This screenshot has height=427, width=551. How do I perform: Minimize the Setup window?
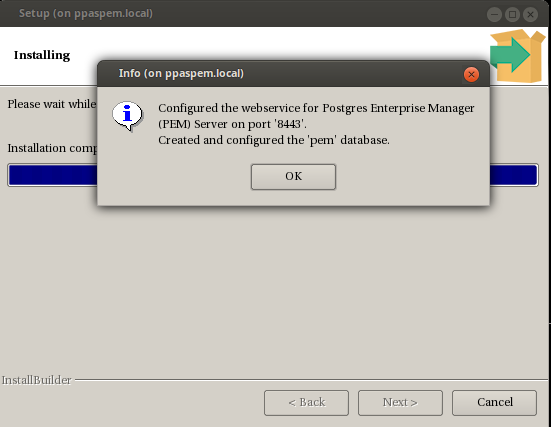(x=494, y=14)
